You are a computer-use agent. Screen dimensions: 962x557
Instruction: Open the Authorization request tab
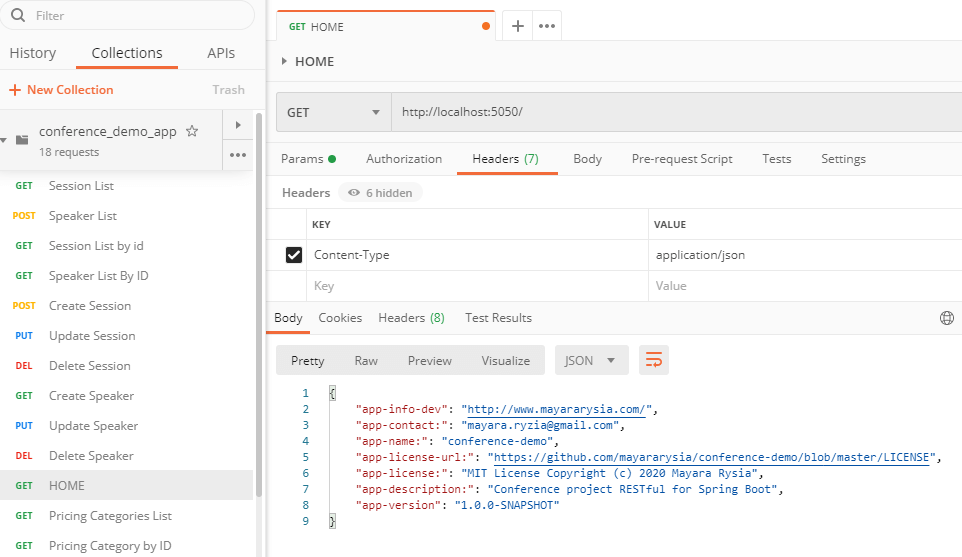(404, 159)
